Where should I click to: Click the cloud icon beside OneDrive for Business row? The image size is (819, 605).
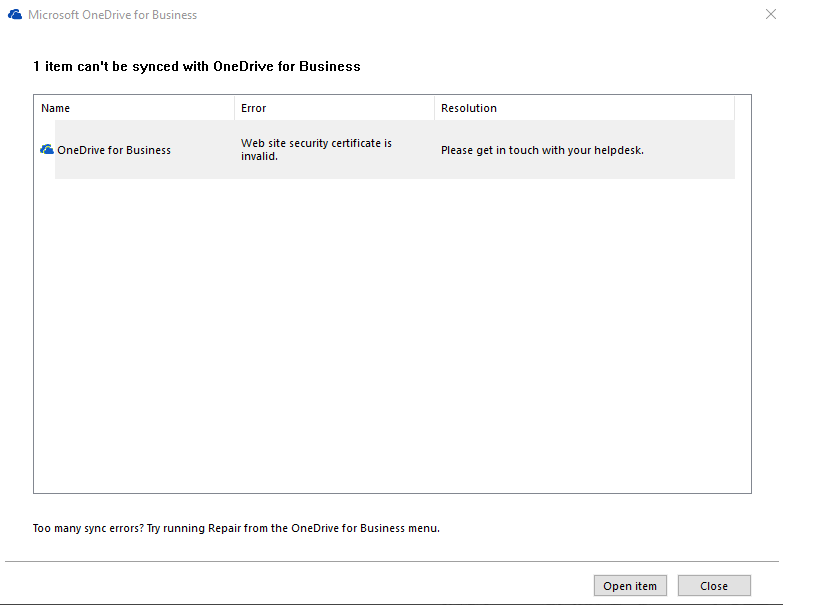pyautogui.click(x=47, y=150)
